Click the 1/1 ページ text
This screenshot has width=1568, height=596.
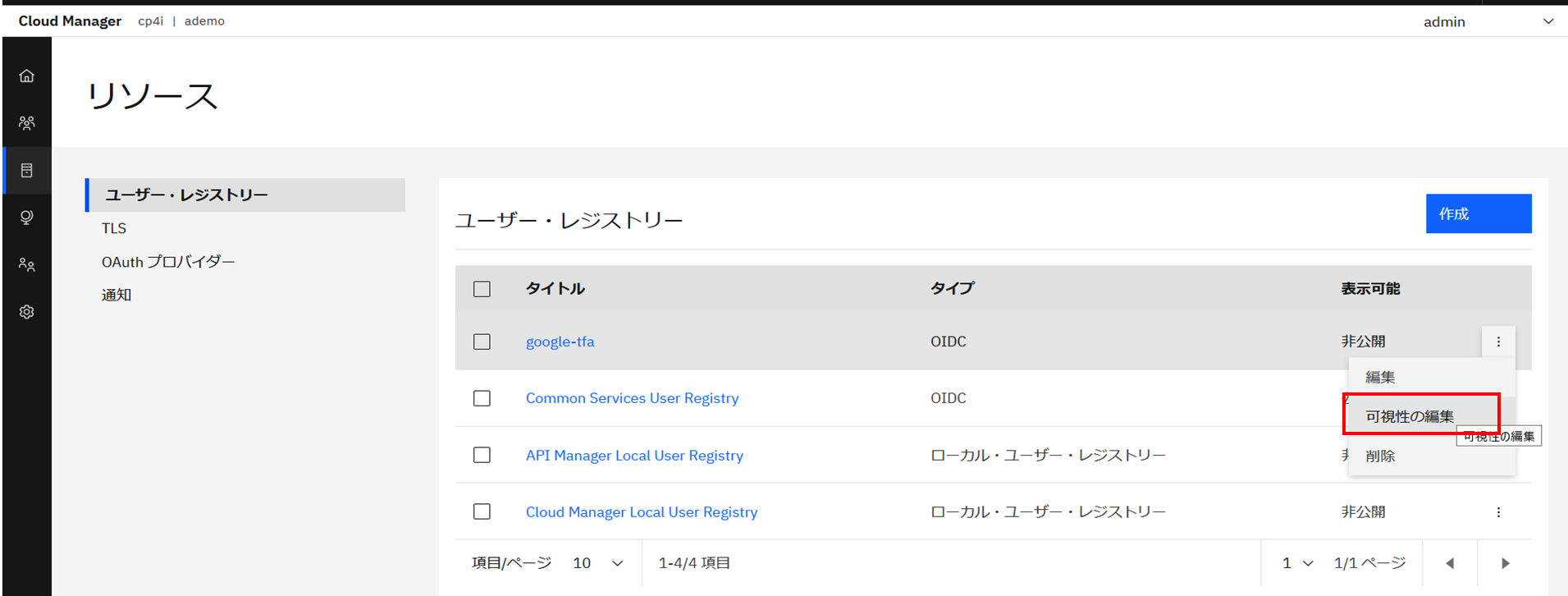(1370, 563)
